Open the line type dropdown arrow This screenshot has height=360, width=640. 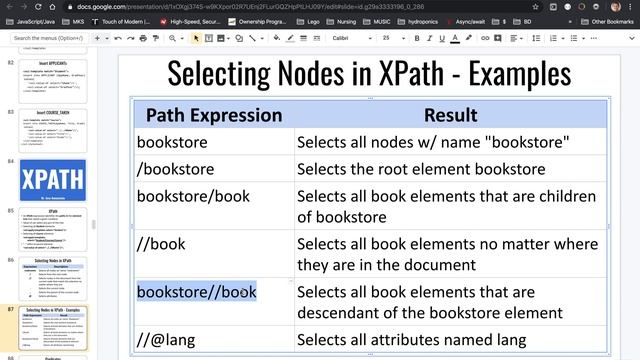(262, 38)
